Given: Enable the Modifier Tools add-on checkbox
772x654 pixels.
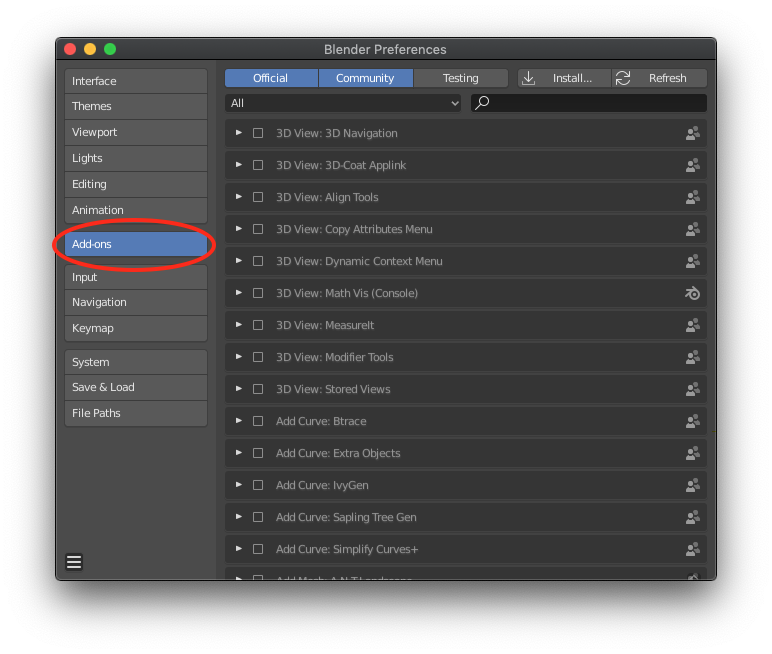Looking at the screenshot, I should (258, 357).
